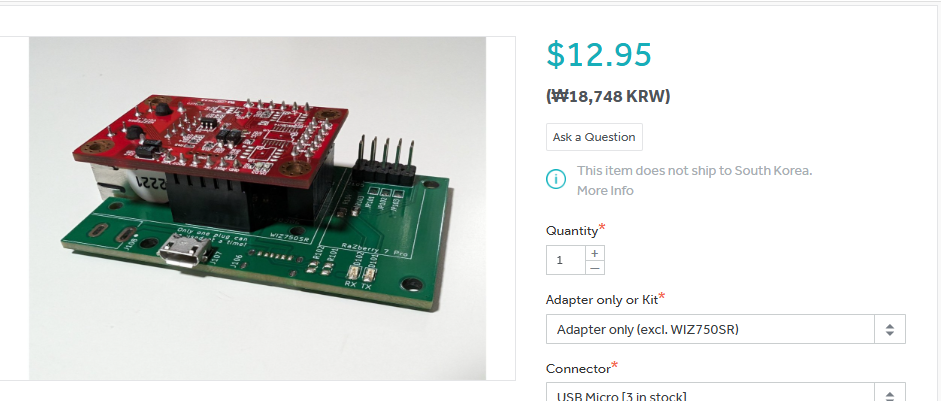Focus the Quantity input field

tap(566, 260)
